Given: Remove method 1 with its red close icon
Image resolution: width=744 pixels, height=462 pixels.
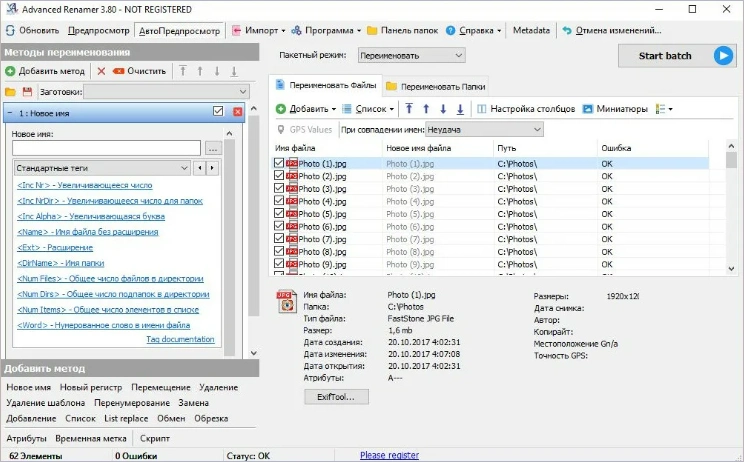Looking at the screenshot, I should pyautogui.click(x=237, y=113).
